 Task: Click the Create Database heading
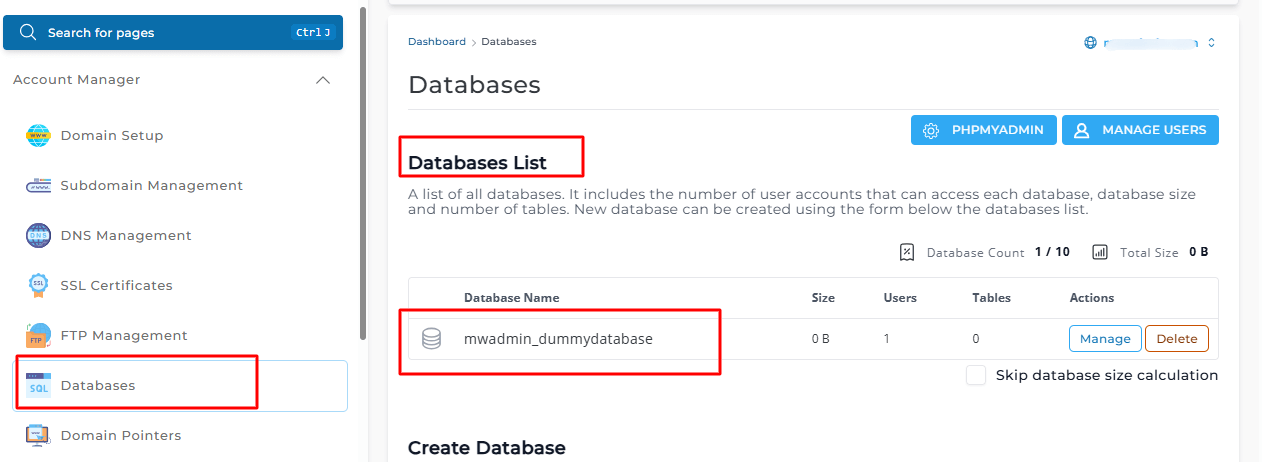(487, 448)
